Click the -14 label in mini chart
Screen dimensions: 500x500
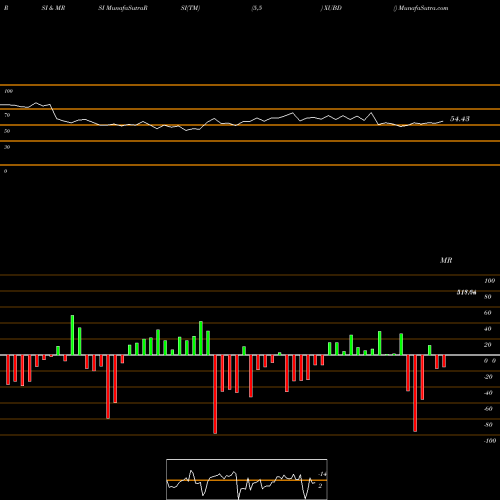[322, 474]
